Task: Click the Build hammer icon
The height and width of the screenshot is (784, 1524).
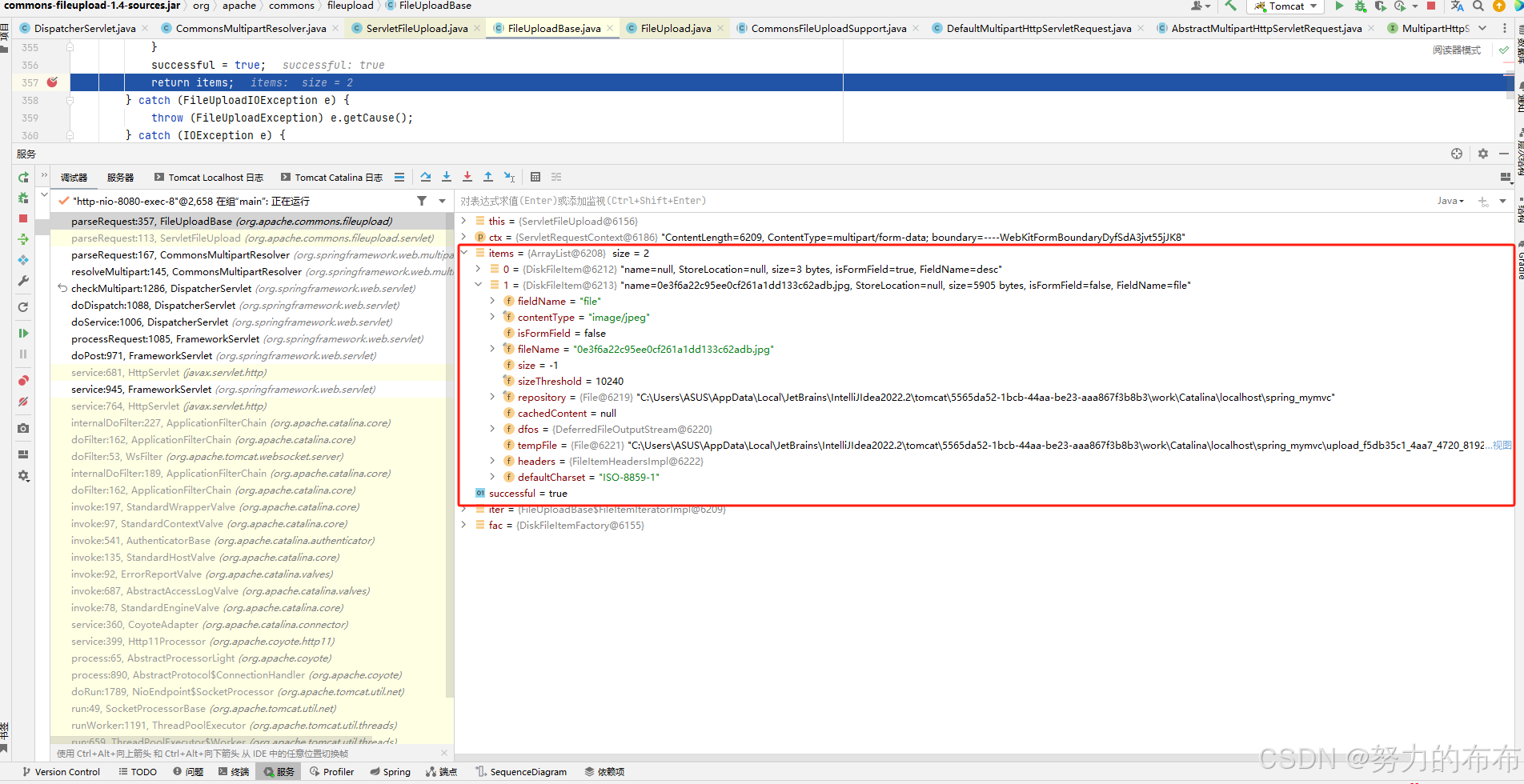Action: [x=1230, y=6]
